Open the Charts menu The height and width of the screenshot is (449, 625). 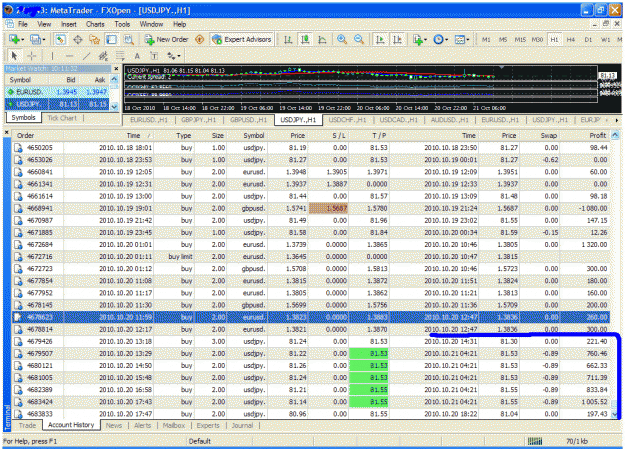coord(95,24)
